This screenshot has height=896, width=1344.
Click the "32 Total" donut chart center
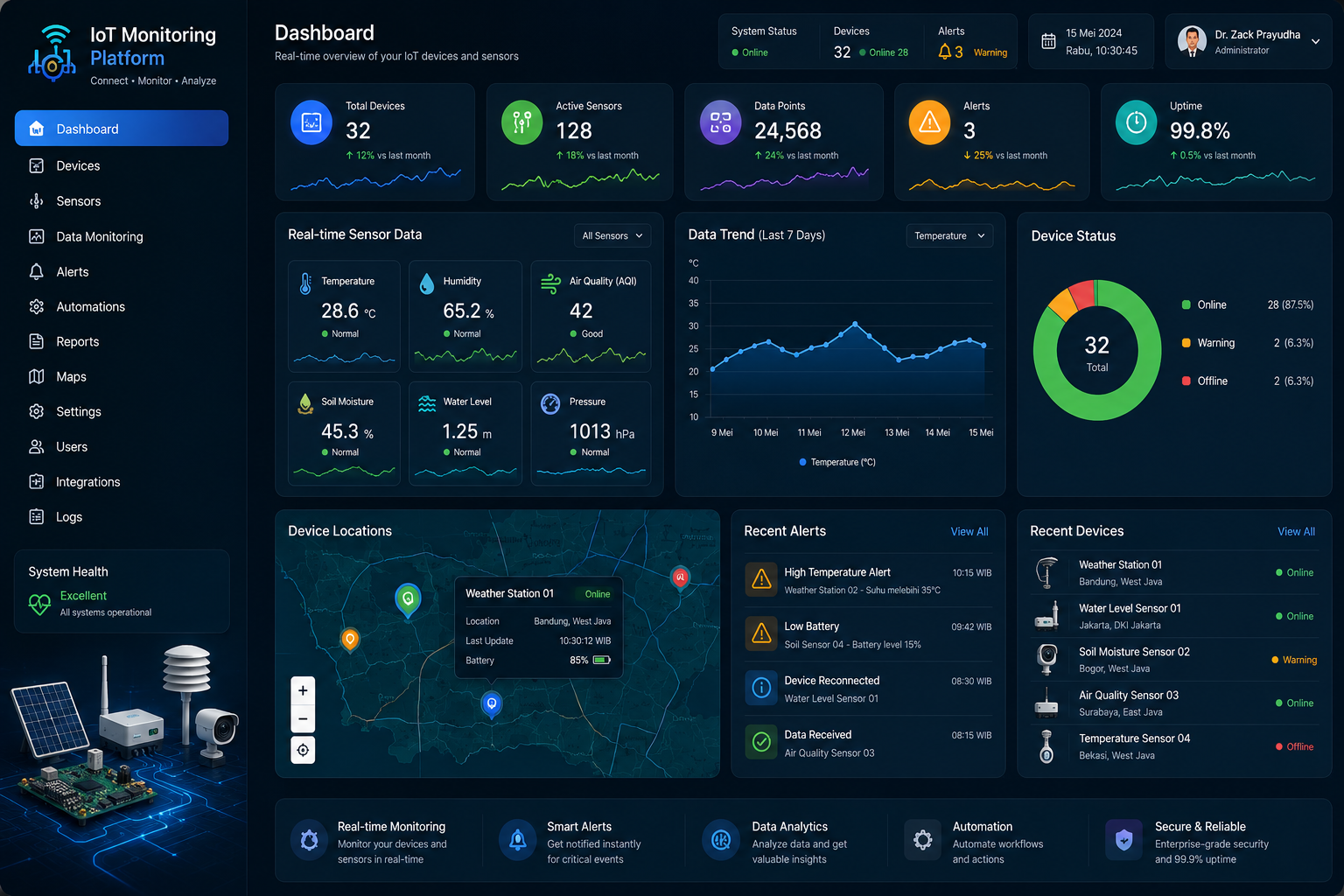click(x=1097, y=352)
